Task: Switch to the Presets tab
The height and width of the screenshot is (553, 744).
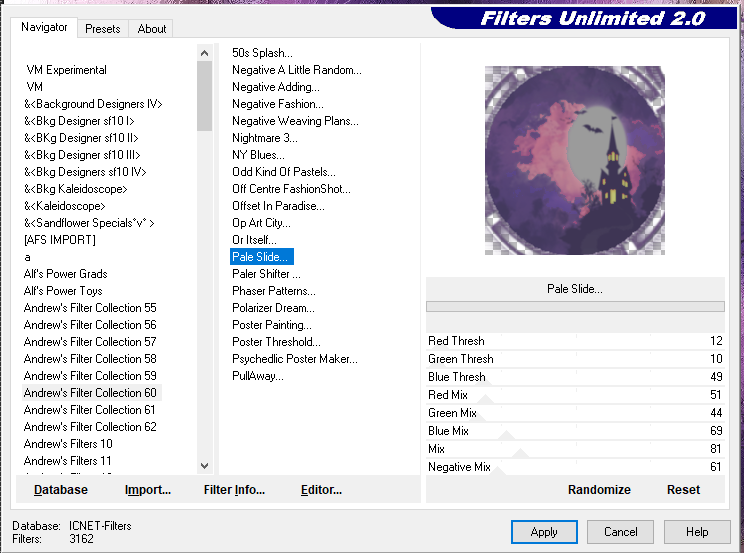Action: click(x=103, y=29)
